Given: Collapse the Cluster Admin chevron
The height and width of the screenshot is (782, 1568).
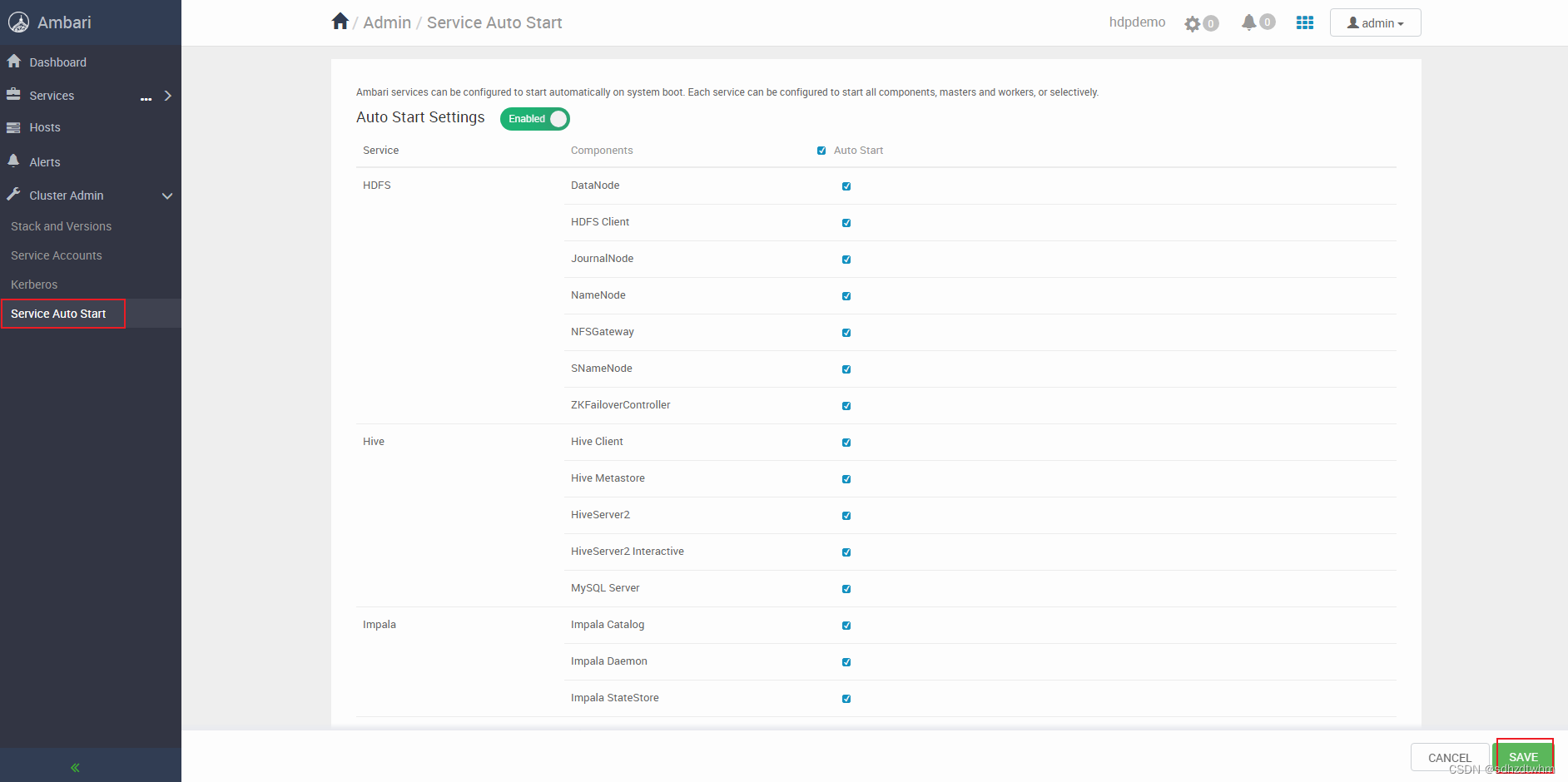Looking at the screenshot, I should click(167, 196).
